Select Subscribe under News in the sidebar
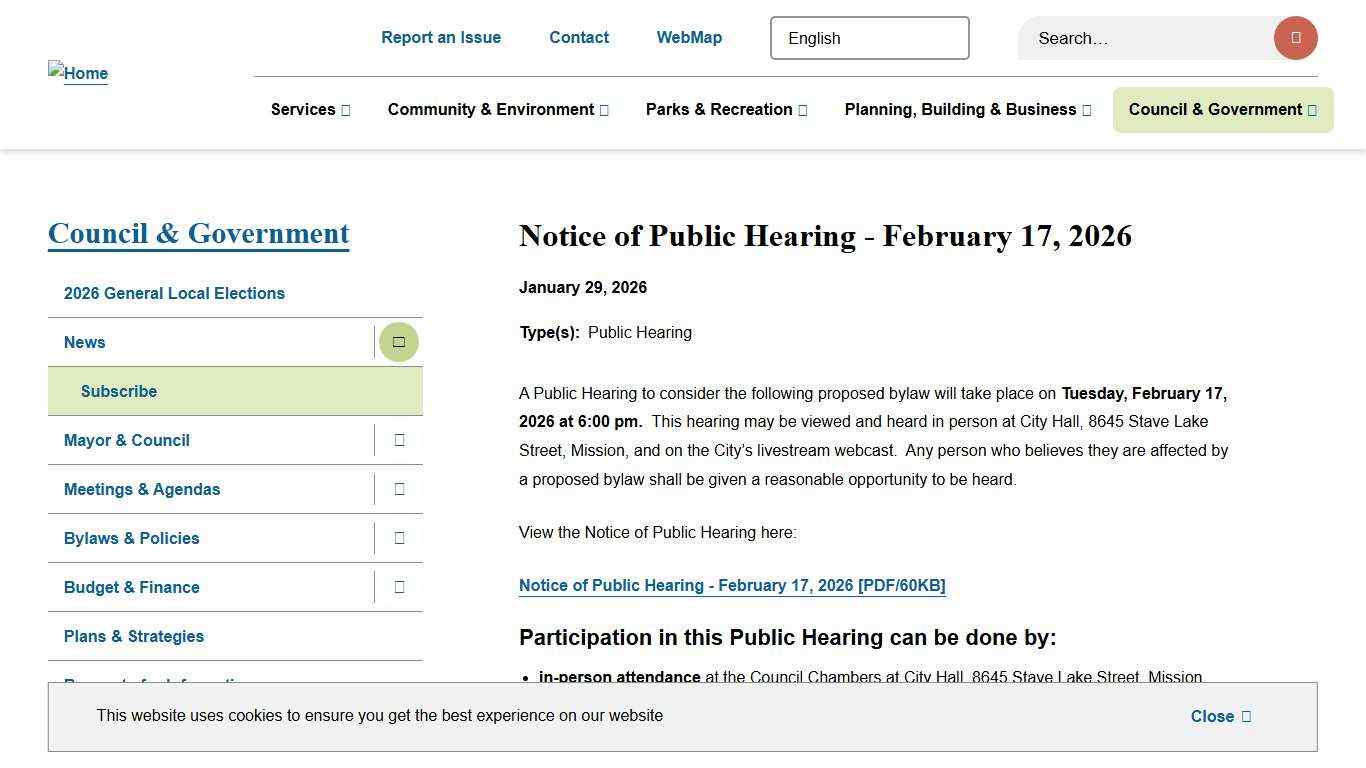1366x768 pixels. point(119,391)
